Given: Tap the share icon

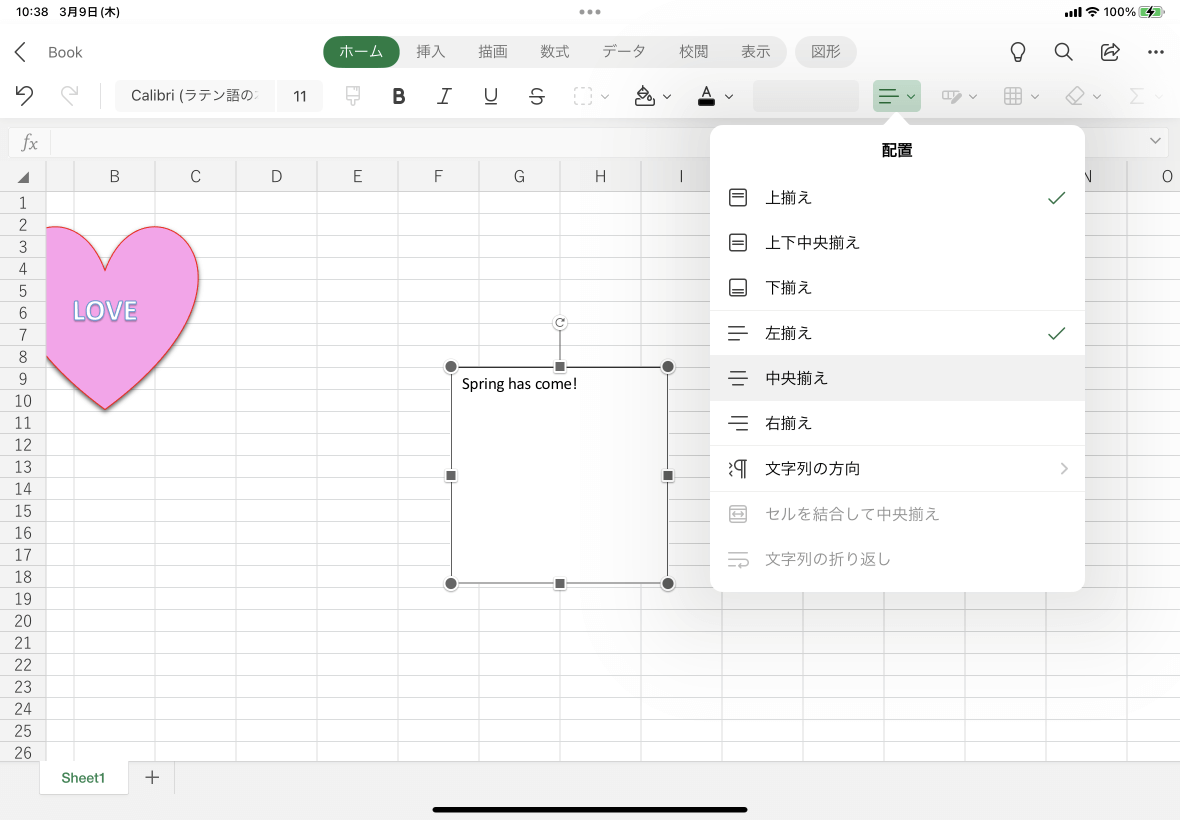Looking at the screenshot, I should click(1110, 52).
